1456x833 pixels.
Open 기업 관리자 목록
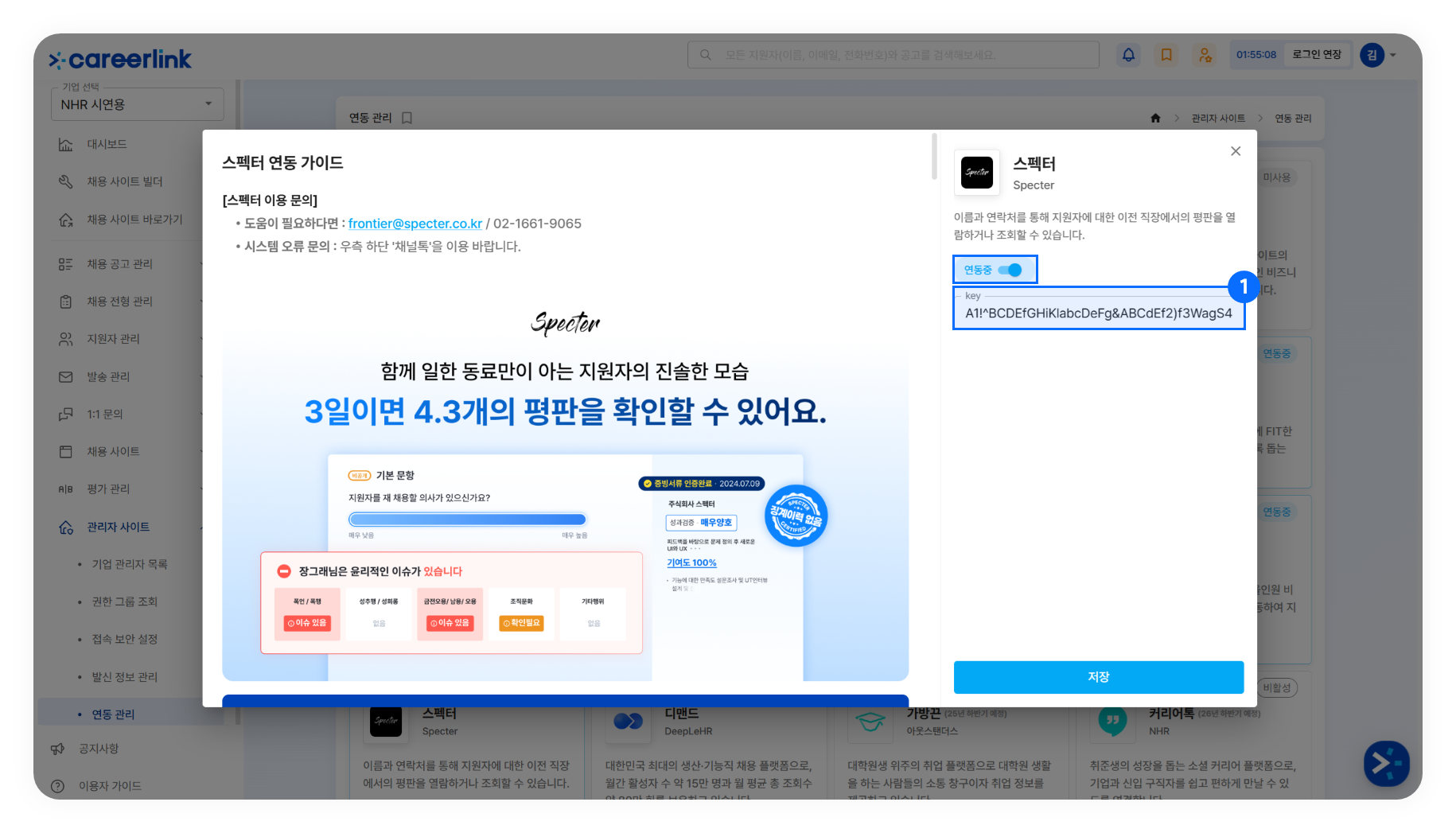[130, 564]
